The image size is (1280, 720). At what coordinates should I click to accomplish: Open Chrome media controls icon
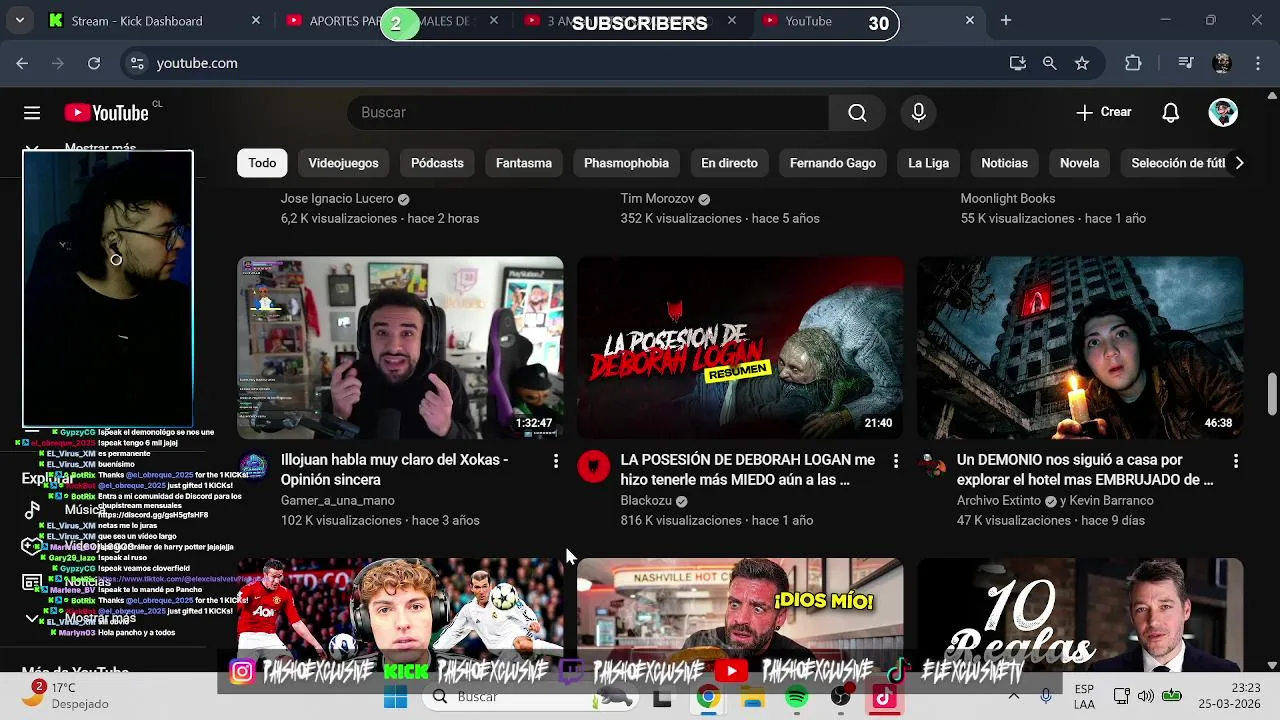click(1185, 63)
